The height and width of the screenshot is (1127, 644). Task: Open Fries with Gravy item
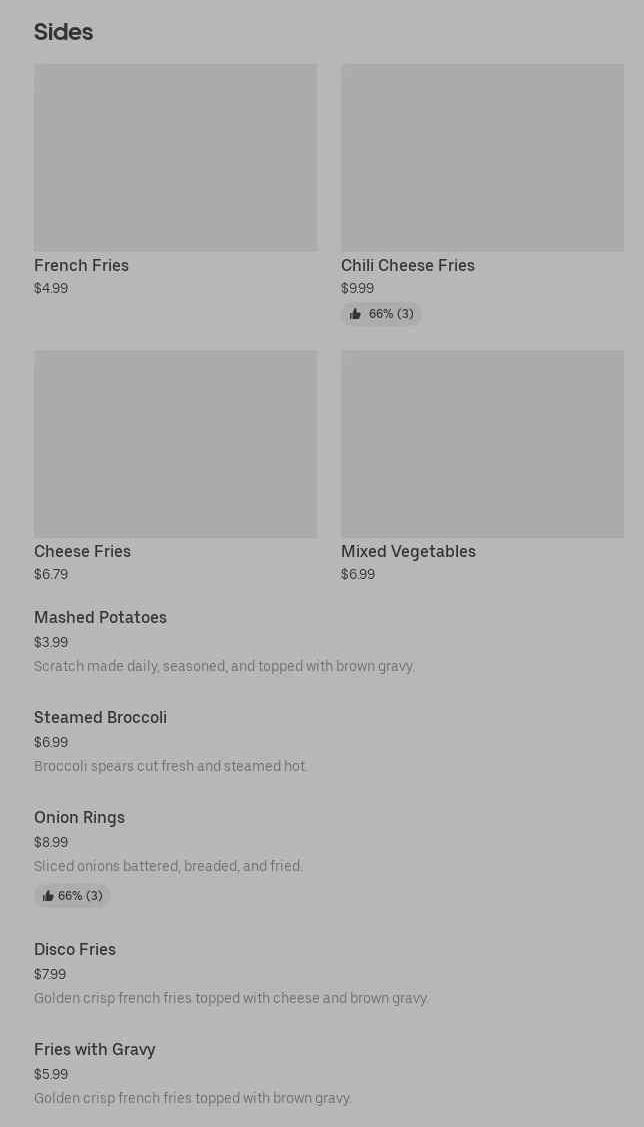click(95, 1050)
